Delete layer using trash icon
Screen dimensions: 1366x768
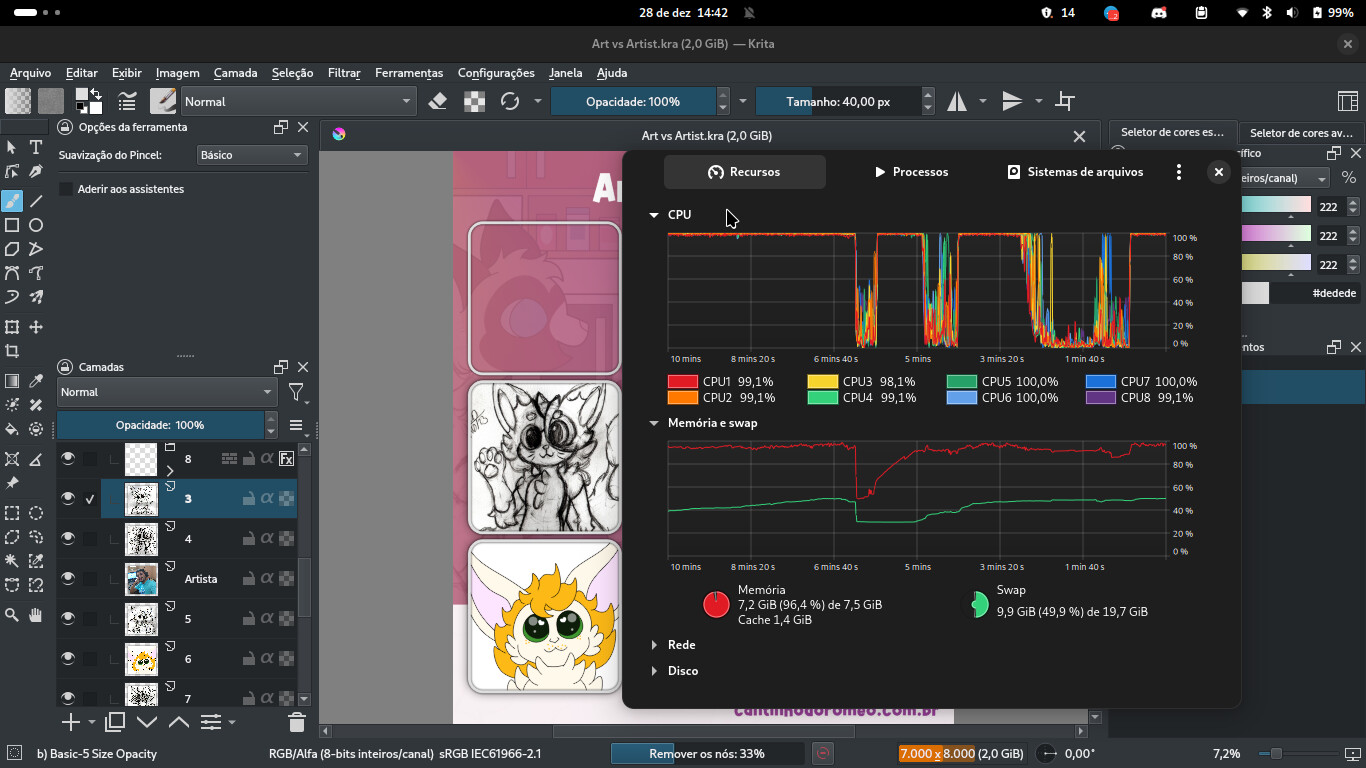(296, 722)
